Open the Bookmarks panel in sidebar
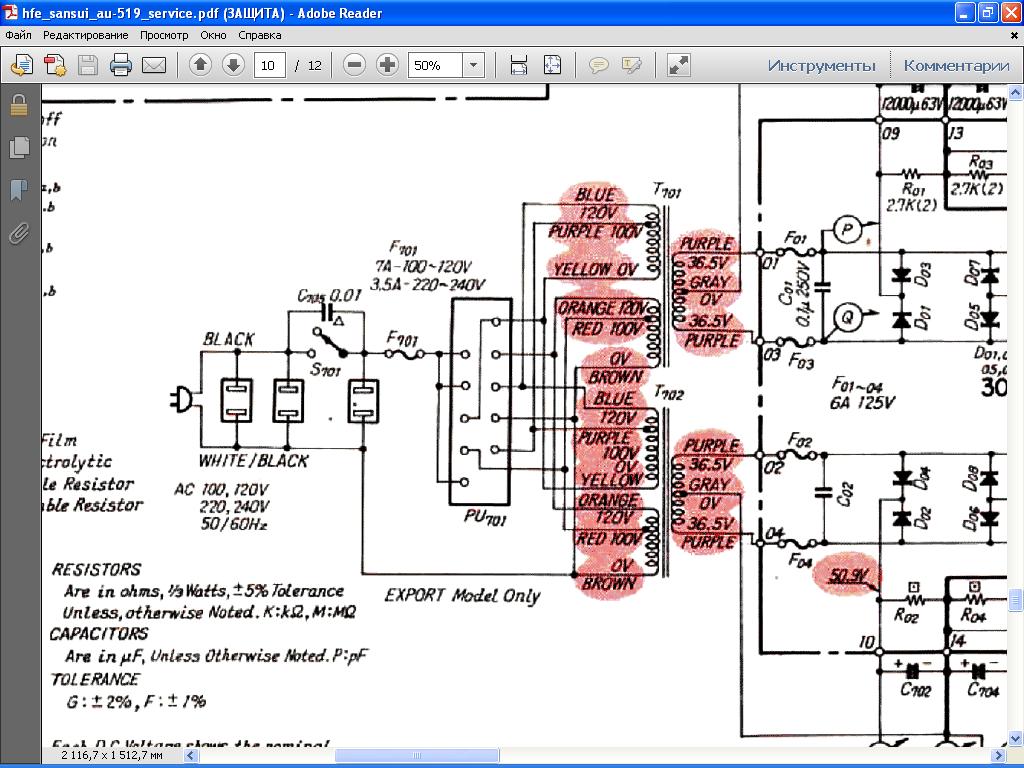This screenshot has height=768, width=1024. pos(18,190)
